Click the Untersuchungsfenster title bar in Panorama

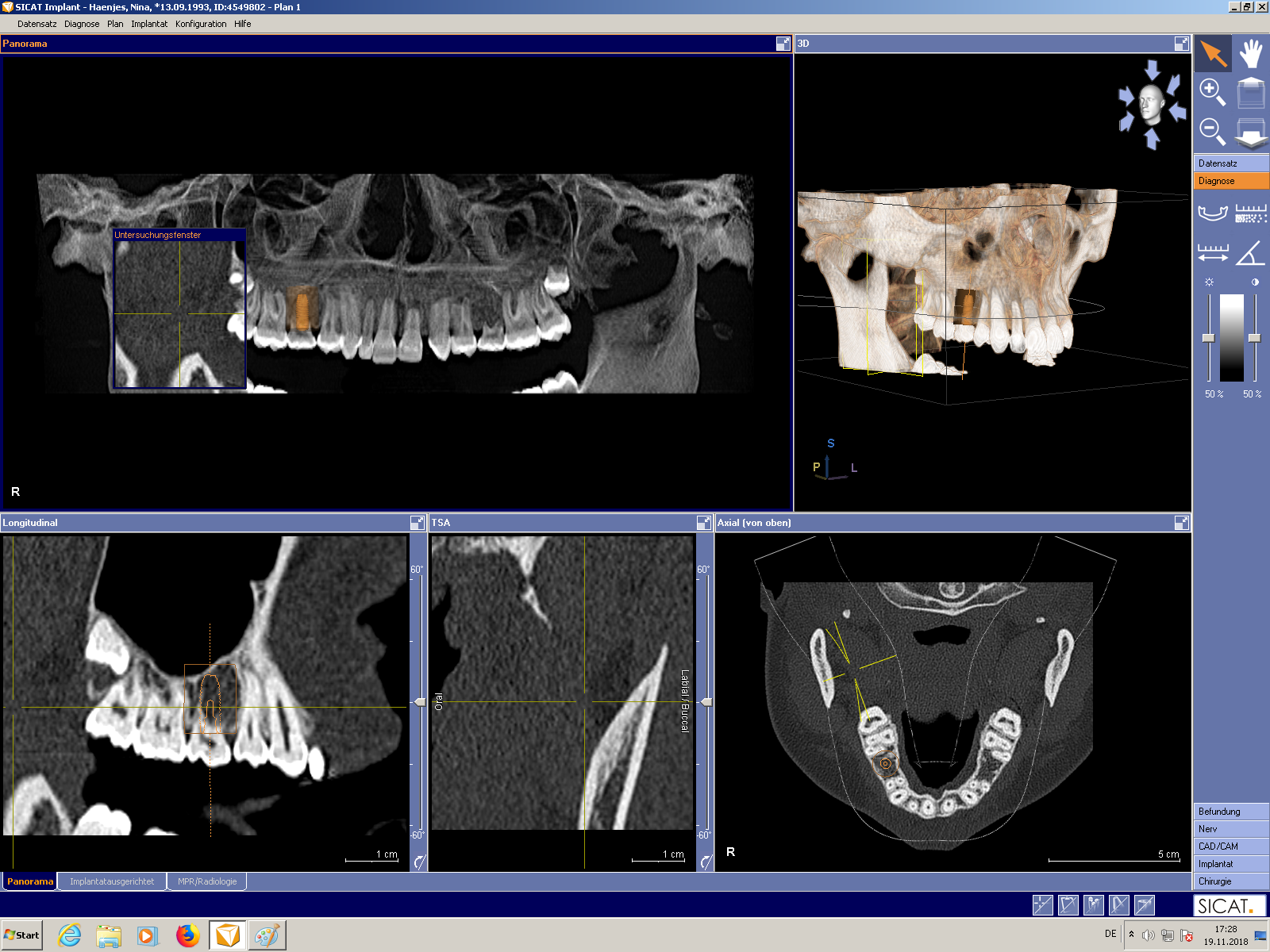pos(179,235)
